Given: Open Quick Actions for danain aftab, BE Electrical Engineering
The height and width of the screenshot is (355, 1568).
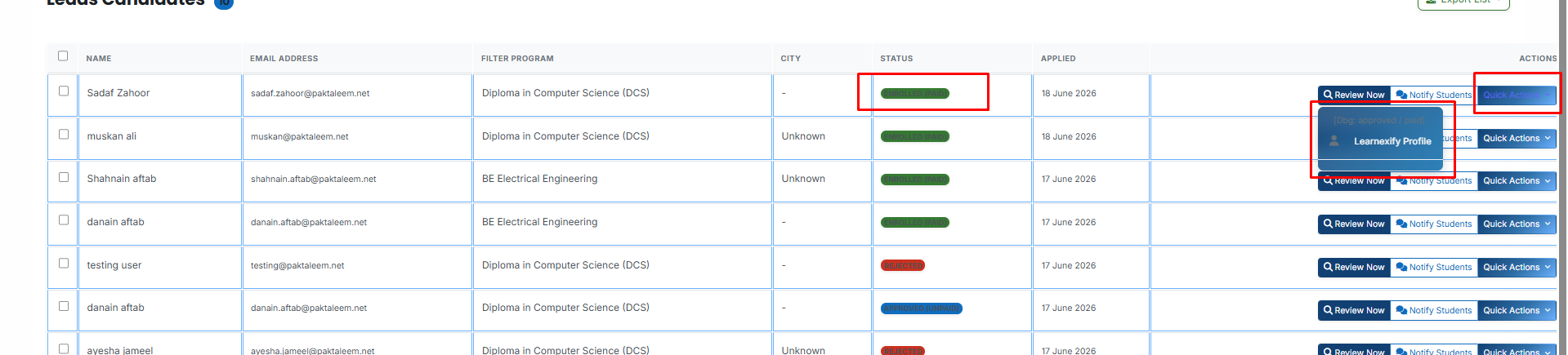Looking at the screenshot, I should pyautogui.click(x=1517, y=224).
